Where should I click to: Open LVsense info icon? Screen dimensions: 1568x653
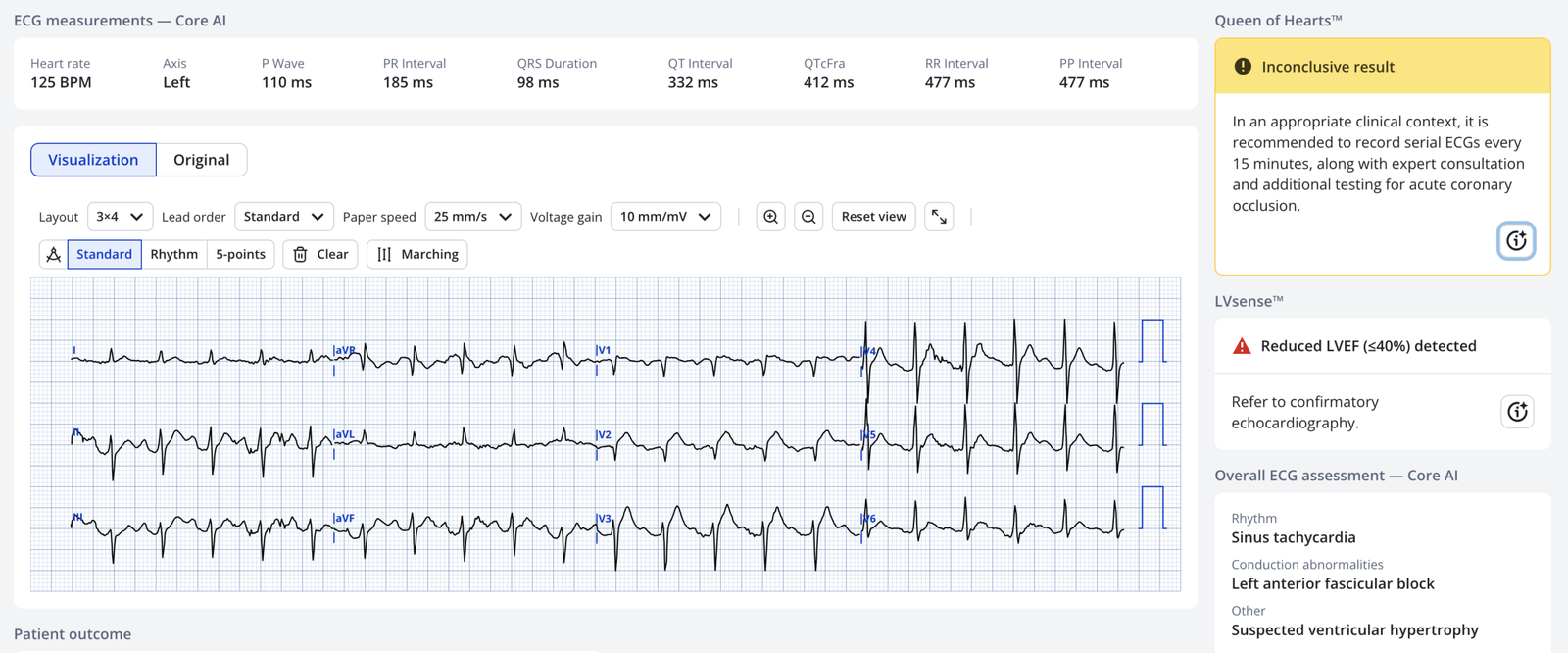1517,412
